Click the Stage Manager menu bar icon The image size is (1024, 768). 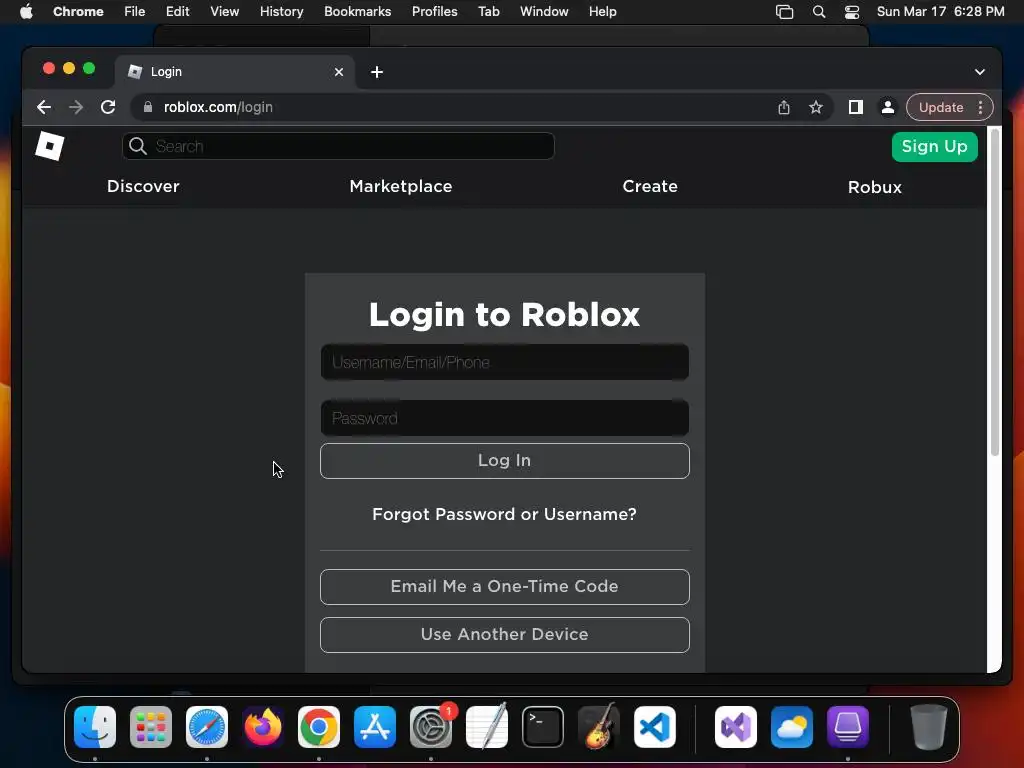click(784, 12)
